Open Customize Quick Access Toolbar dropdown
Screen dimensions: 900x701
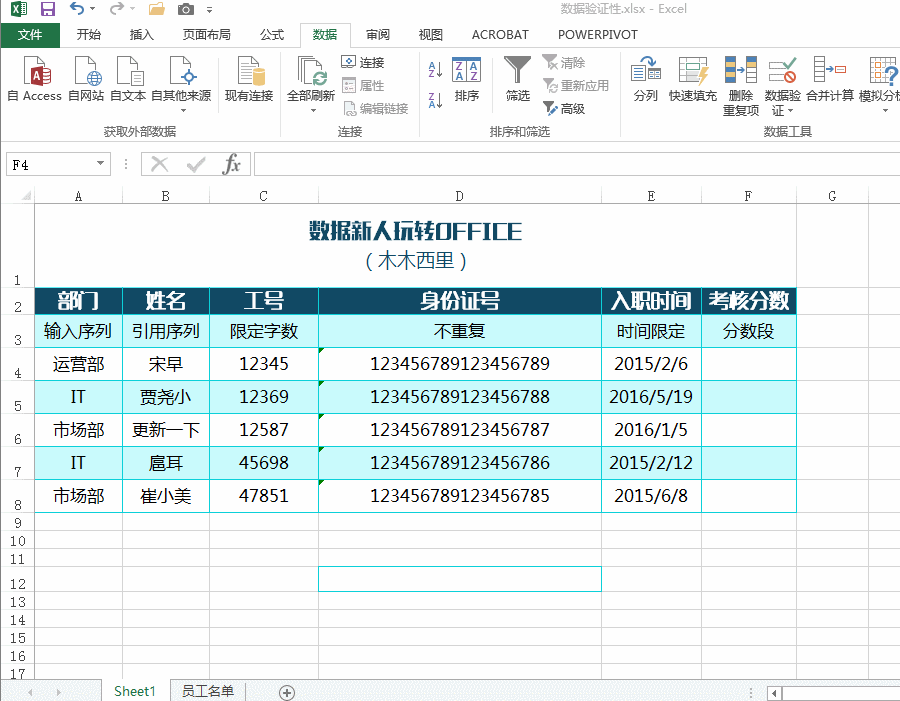point(210,10)
